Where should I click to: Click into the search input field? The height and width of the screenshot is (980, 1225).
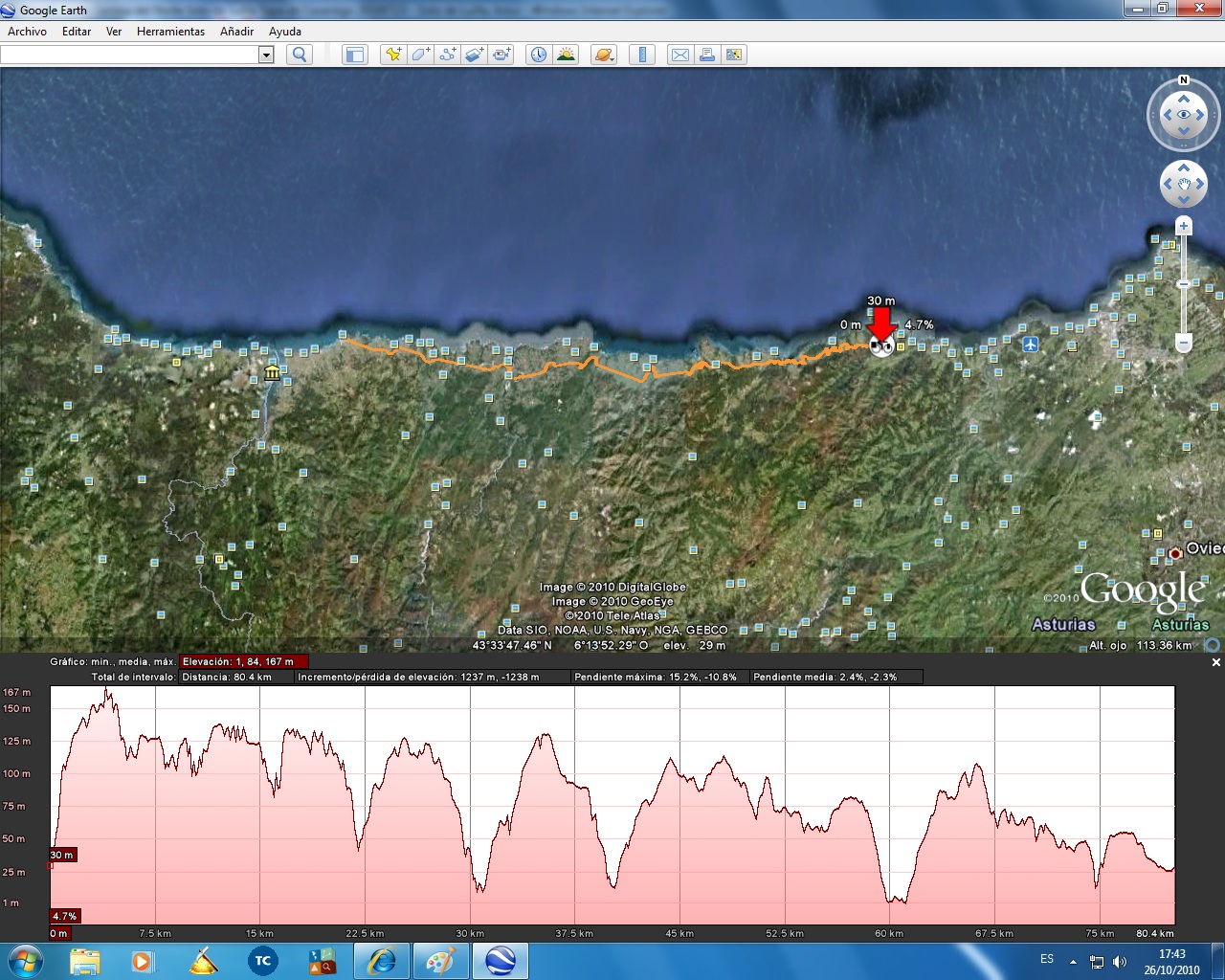pos(130,55)
